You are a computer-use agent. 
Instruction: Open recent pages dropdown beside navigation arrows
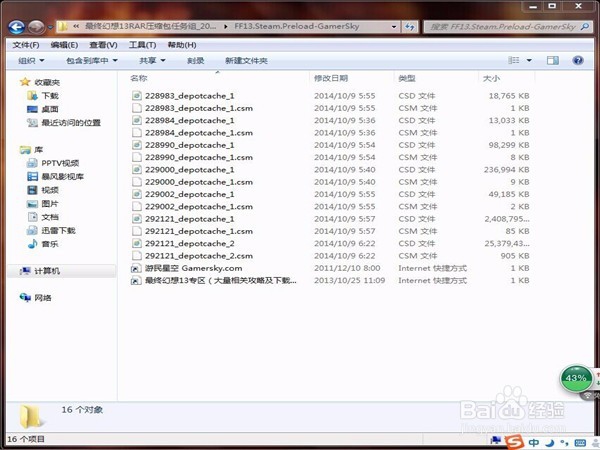coord(51,28)
